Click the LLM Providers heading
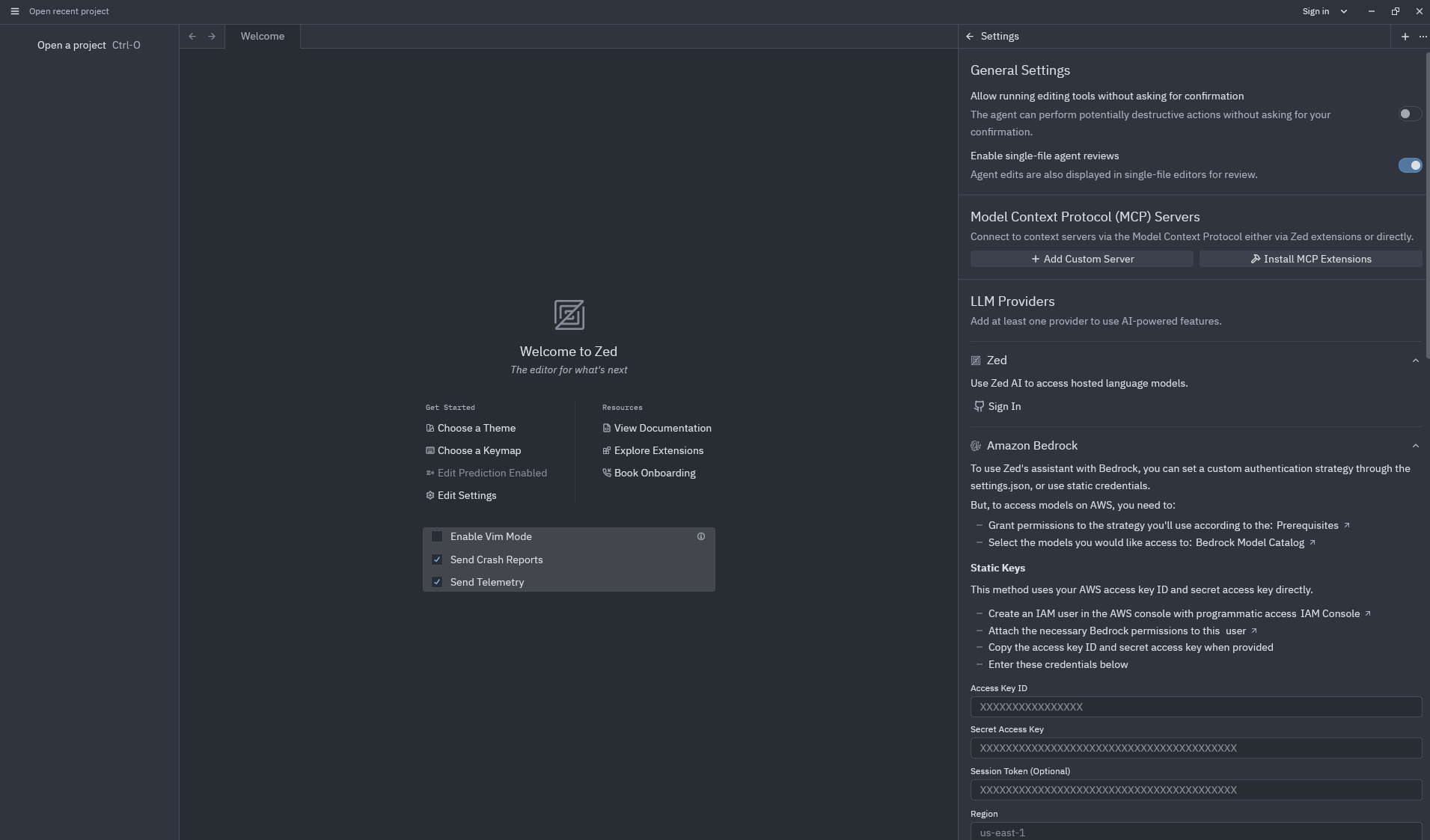1430x840 pixels. (x=1012, y=301)
